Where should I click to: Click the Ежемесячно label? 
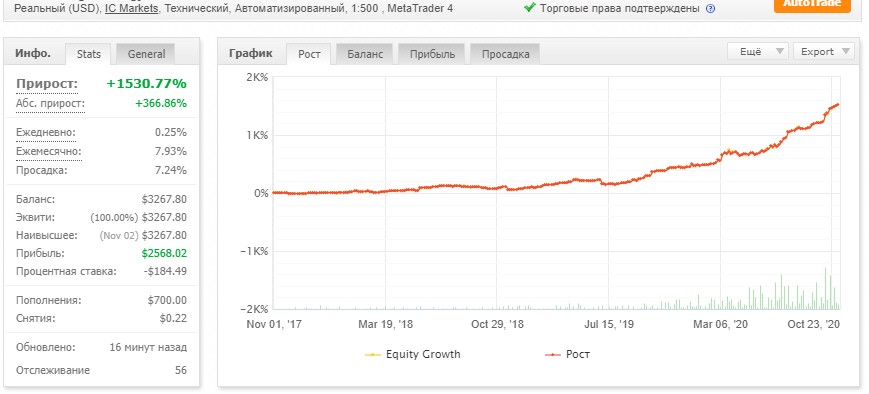coord(49,151)
